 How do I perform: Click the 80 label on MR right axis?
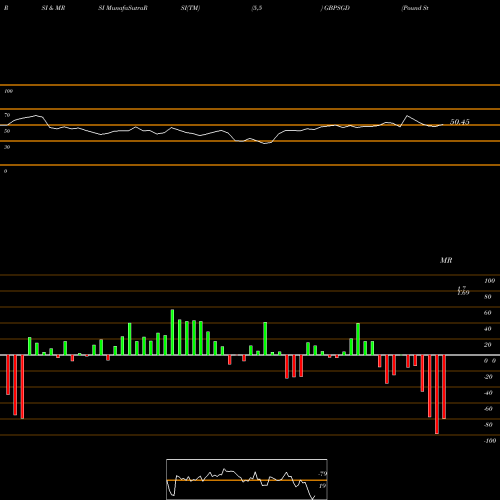coord(488,297)
